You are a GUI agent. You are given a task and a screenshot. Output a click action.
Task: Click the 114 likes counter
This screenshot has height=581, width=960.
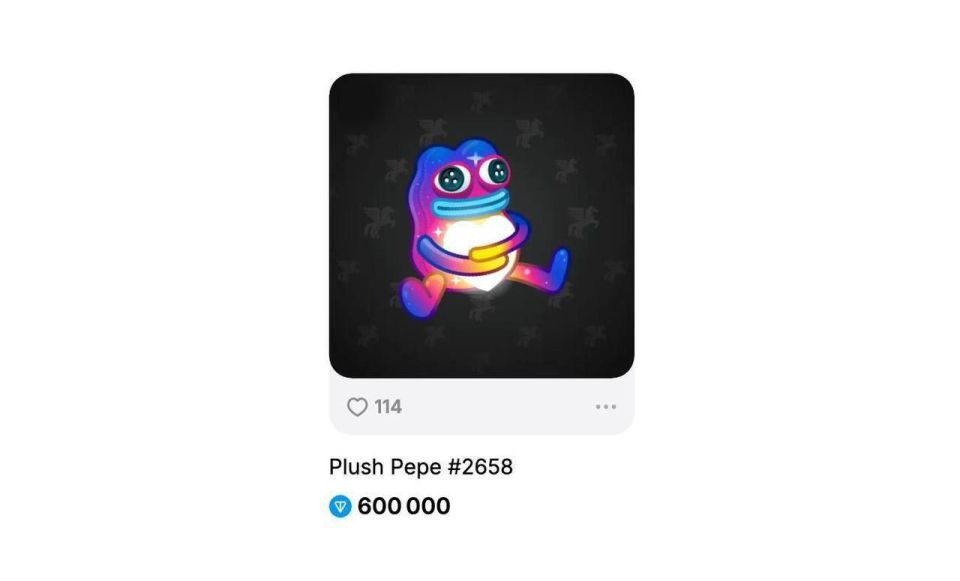click(x=388, y=407)
